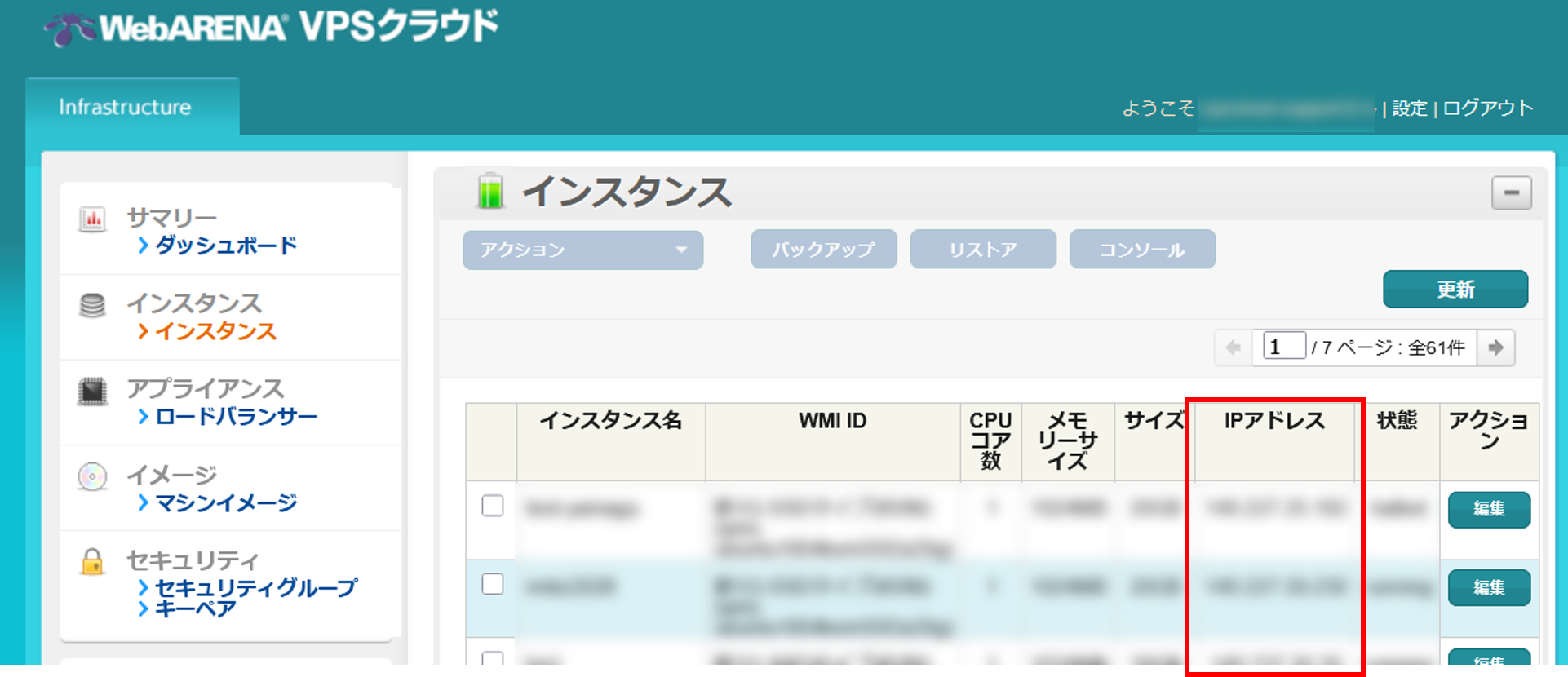Click the green battery instance icon

[490, 191]
